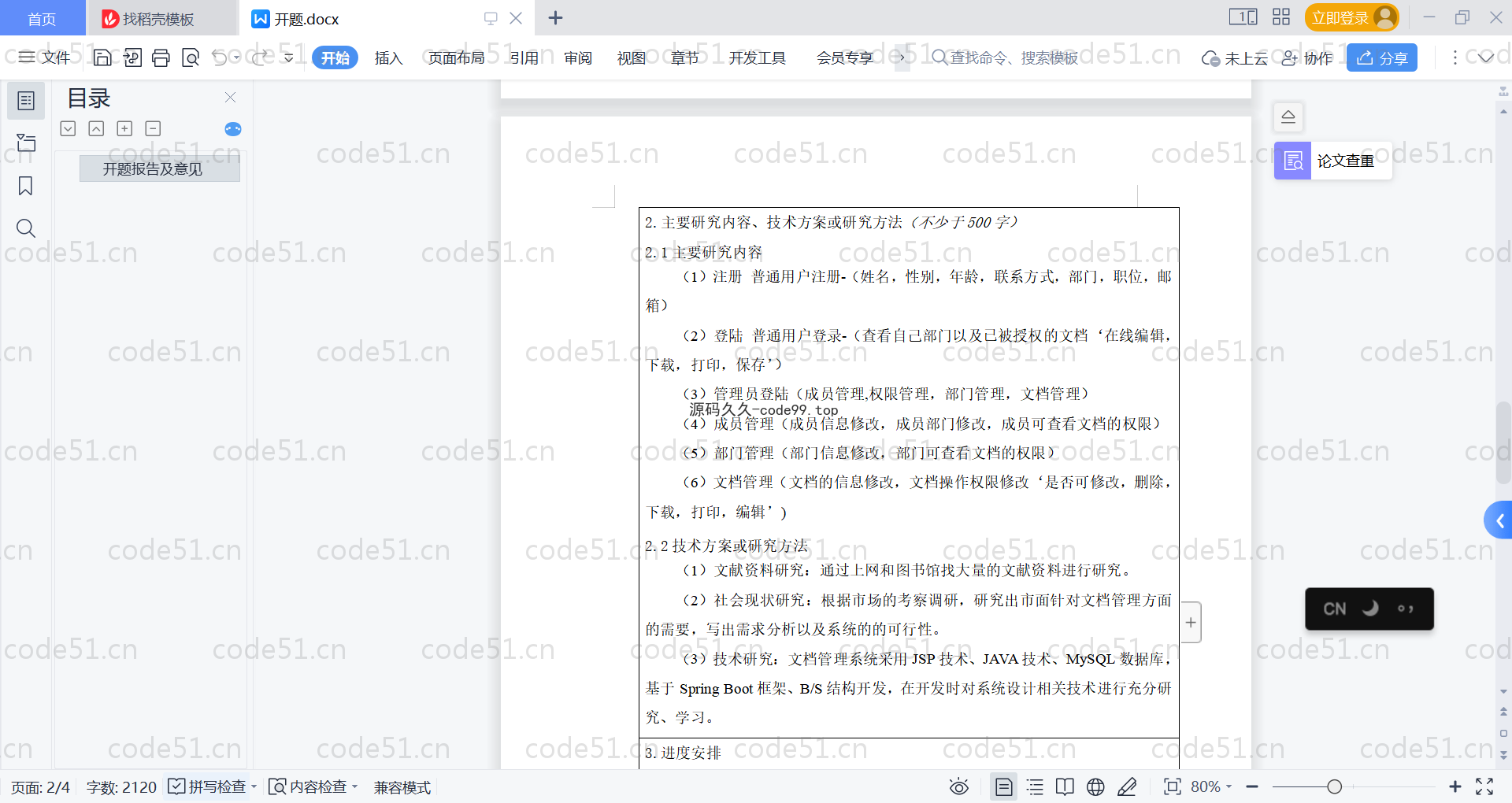Switch to the 找稻壳模板 tab
The image size is (1512, 803).
point(161,18)
